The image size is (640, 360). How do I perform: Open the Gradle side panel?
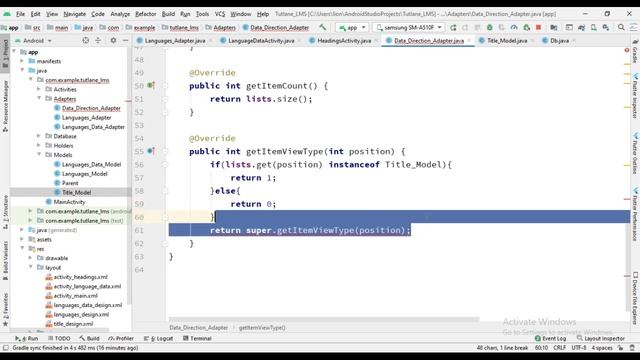635,52
